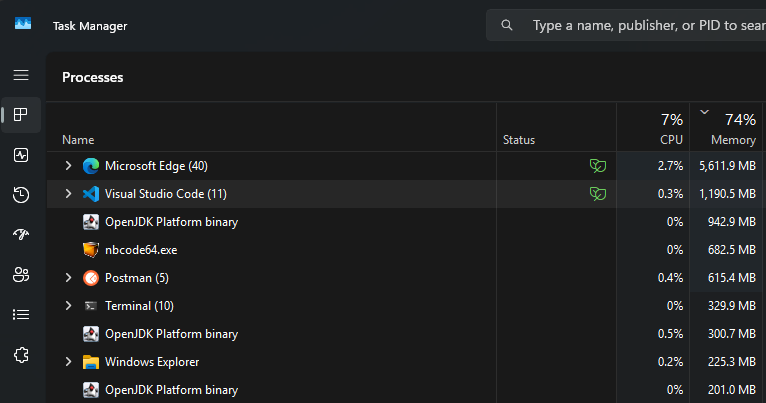Select the Processes page icon in sidebar
The width and height of the screenshot is (766, 403).
[21, 115]
